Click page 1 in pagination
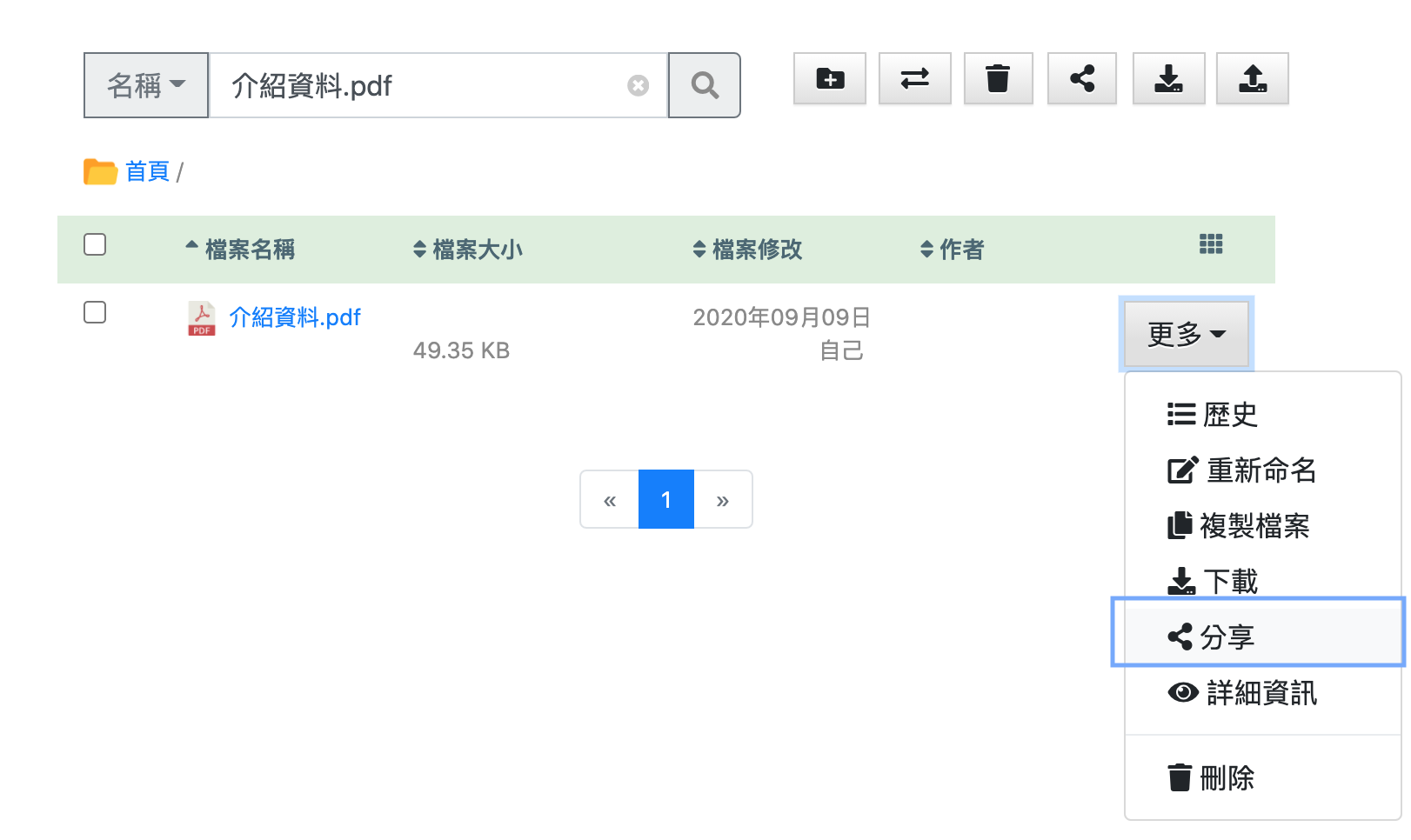This screenshot has width=1411, height=840. click(x=665, y=500)
